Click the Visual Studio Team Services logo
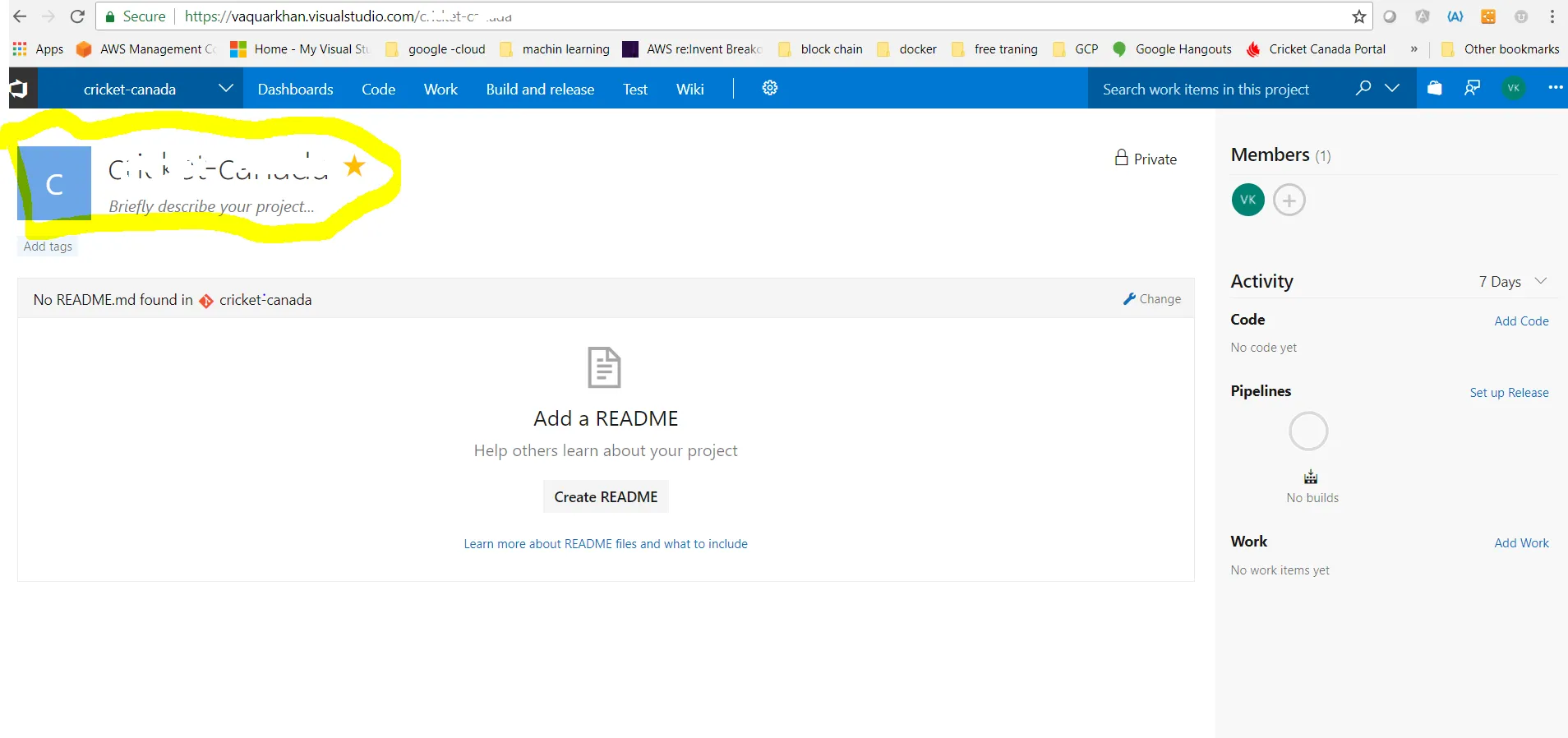This screenshot has width=1568, height=738. (19, 89)
